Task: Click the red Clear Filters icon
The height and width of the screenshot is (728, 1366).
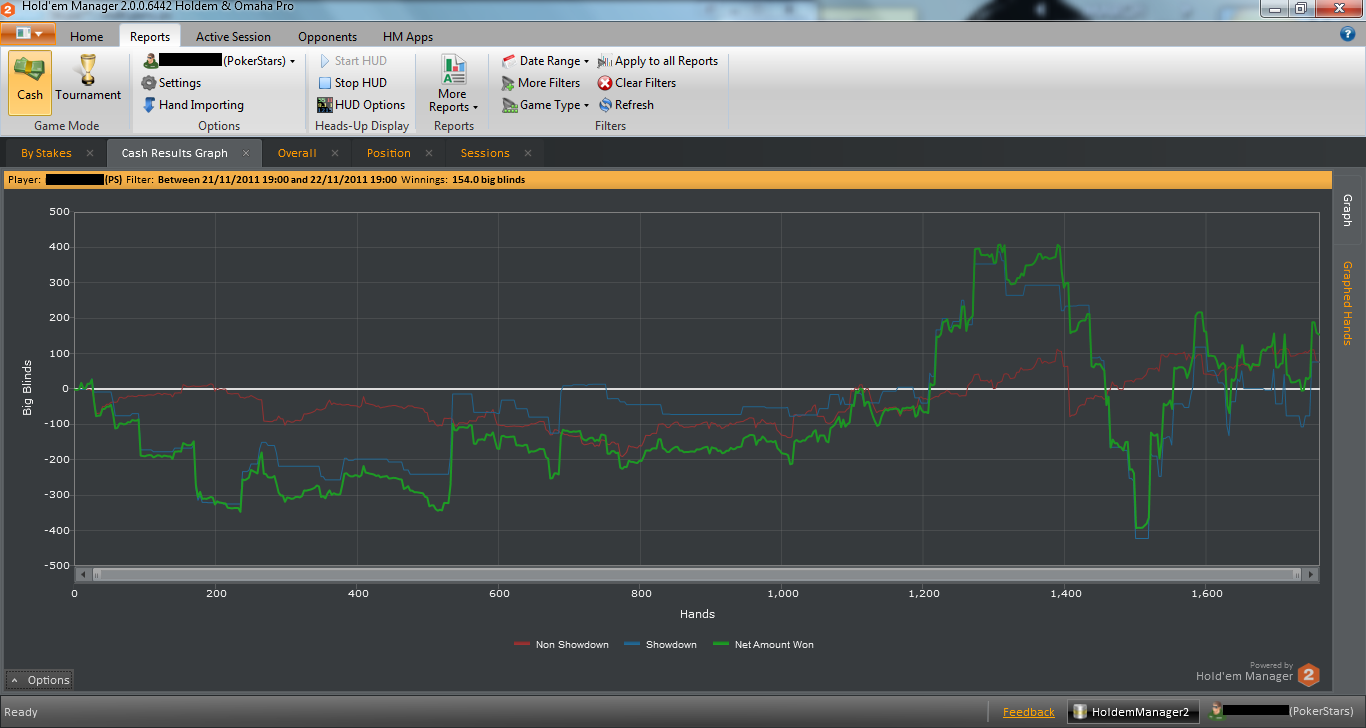Action: click(x=605, y=83)
